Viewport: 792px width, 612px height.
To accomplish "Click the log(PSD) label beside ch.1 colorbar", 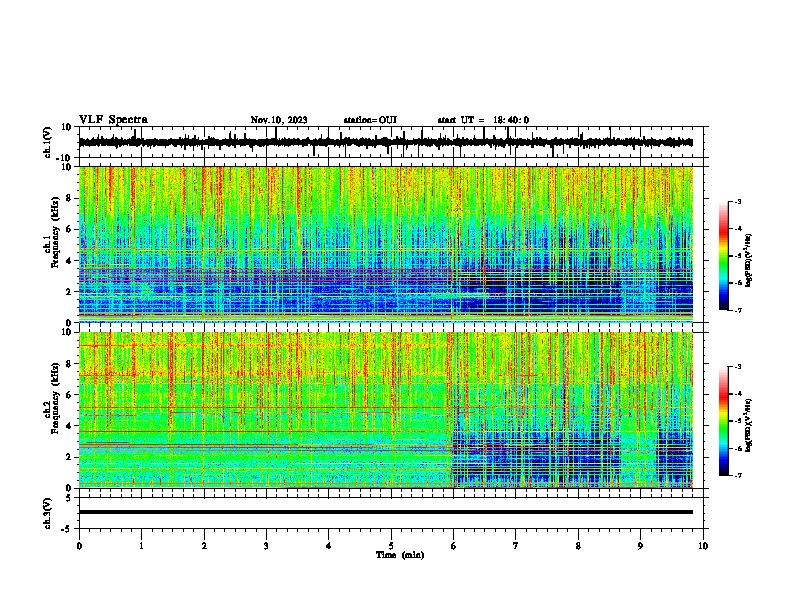I will point(749,260).
